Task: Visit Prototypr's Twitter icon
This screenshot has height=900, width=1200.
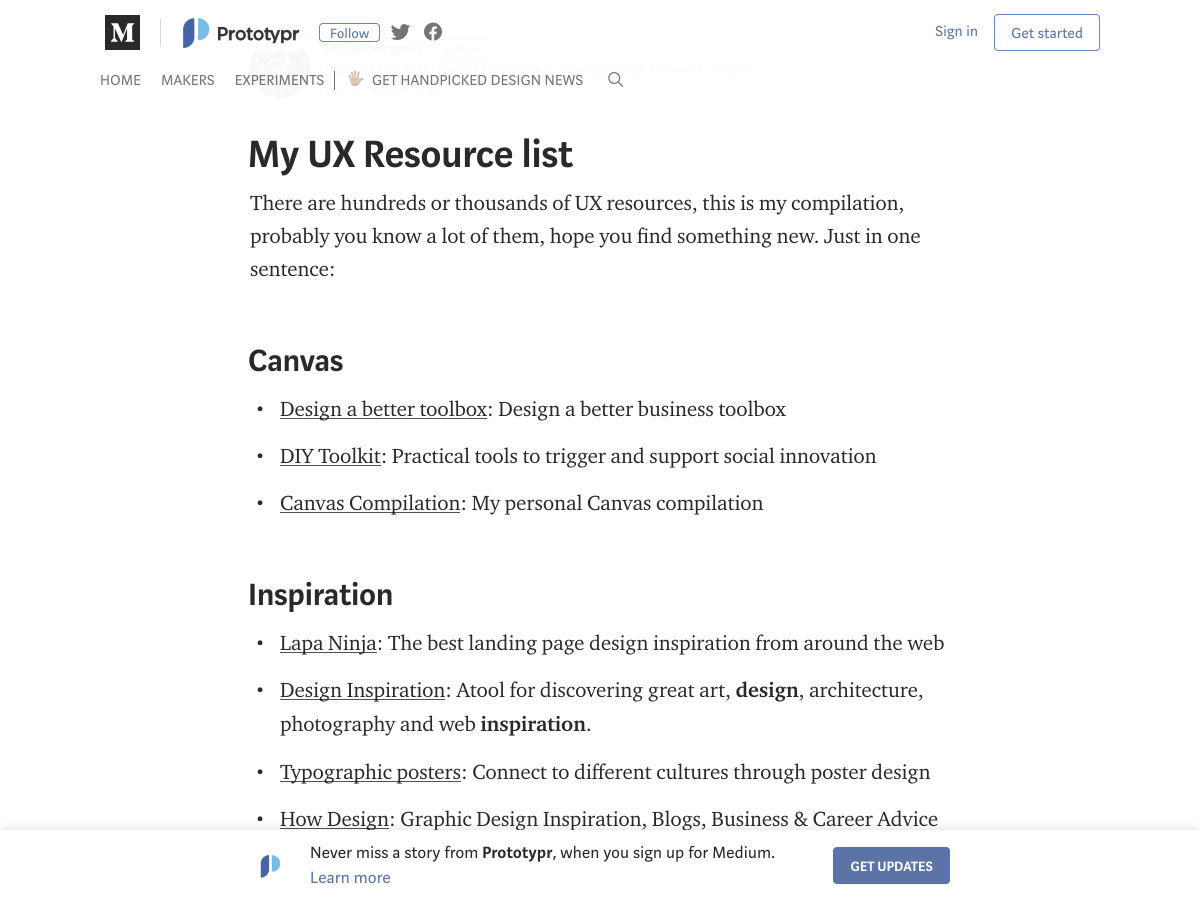Action: coord(400,32)
